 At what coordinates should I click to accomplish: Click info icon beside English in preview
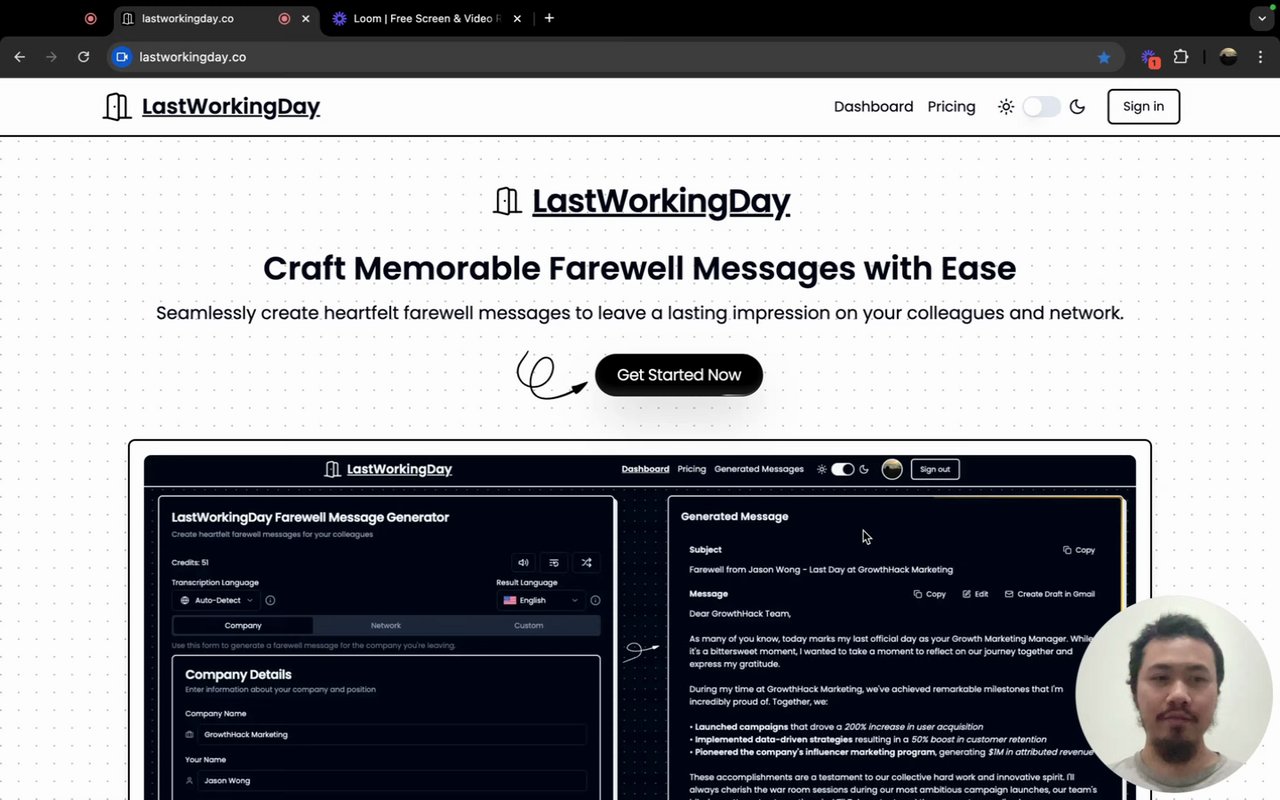595,600
